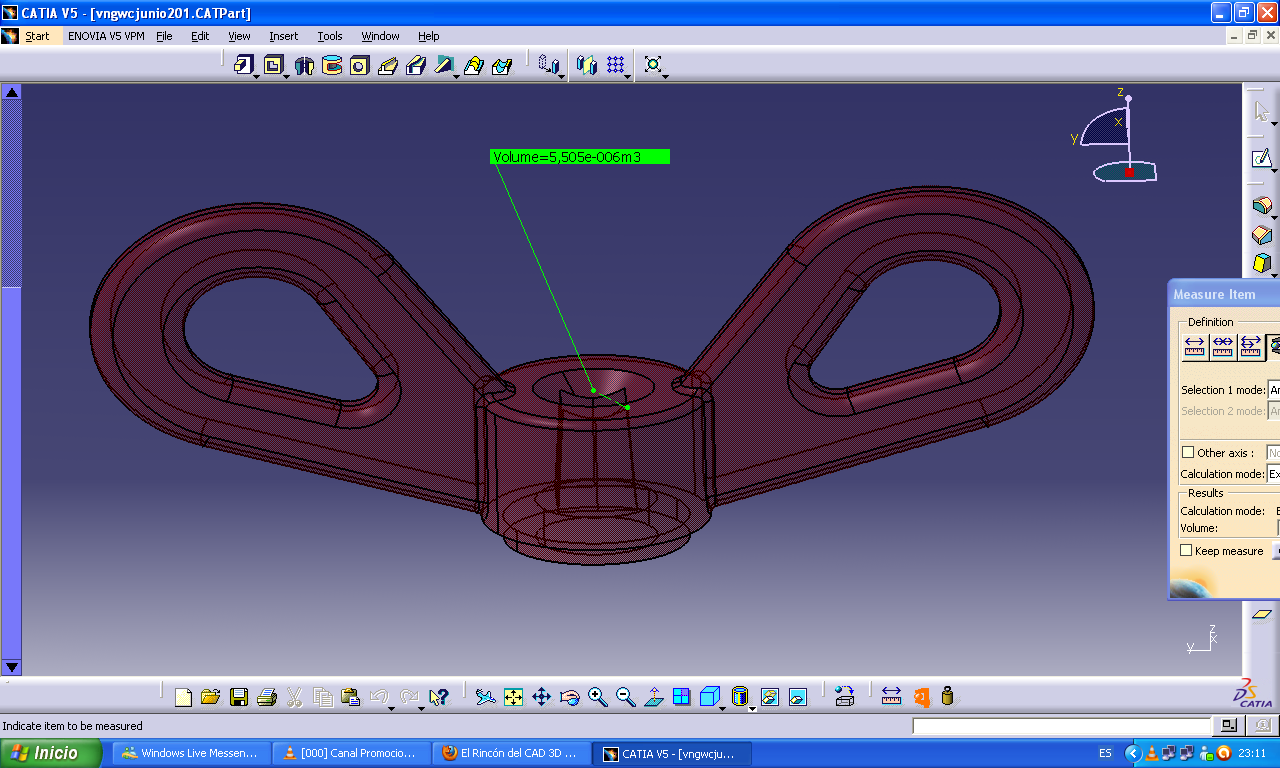Create Multi-View layout
This screenshot has width=1280, height=768.
tap(682, 697)
